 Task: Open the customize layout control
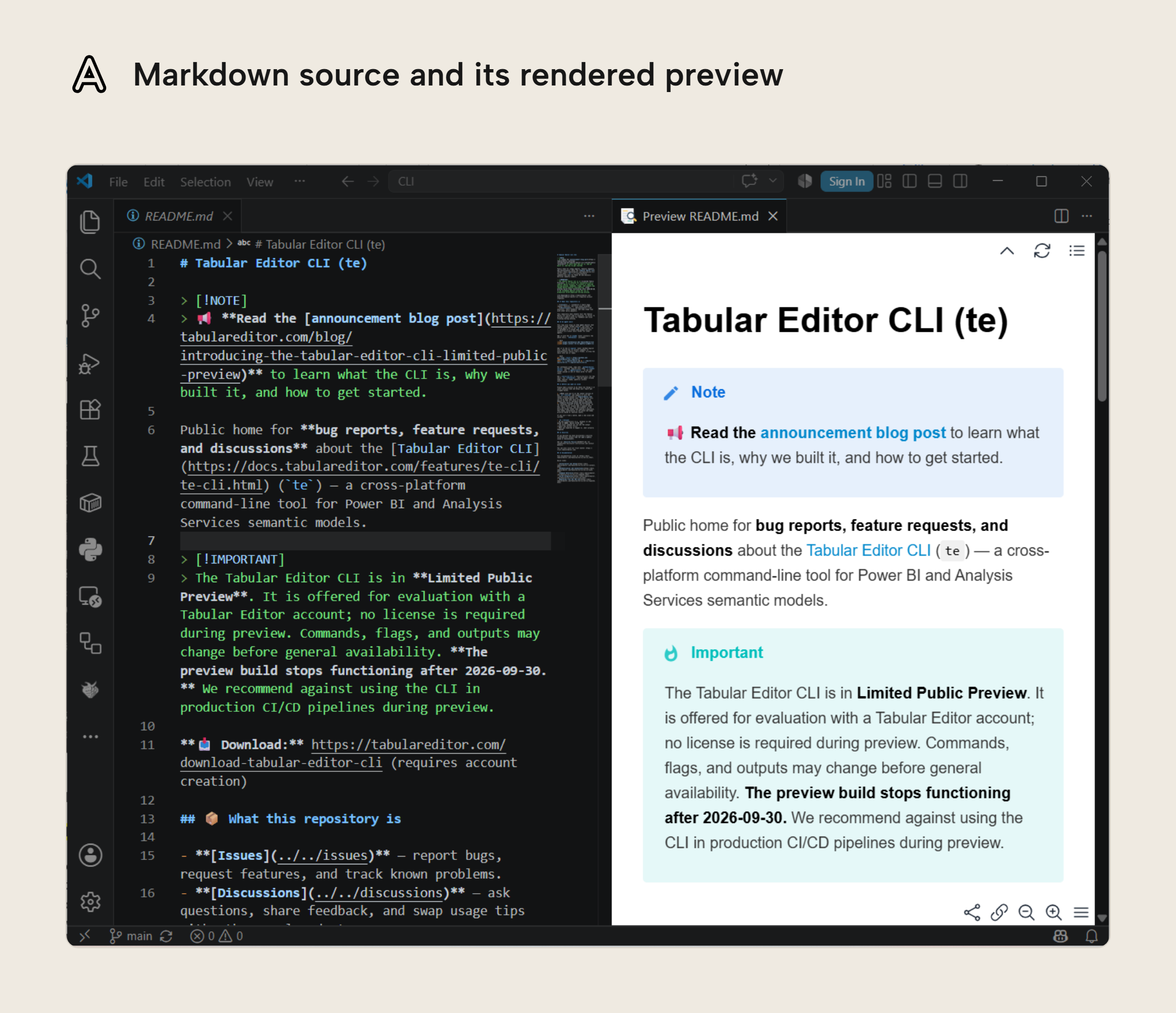[x=884, y=181]
